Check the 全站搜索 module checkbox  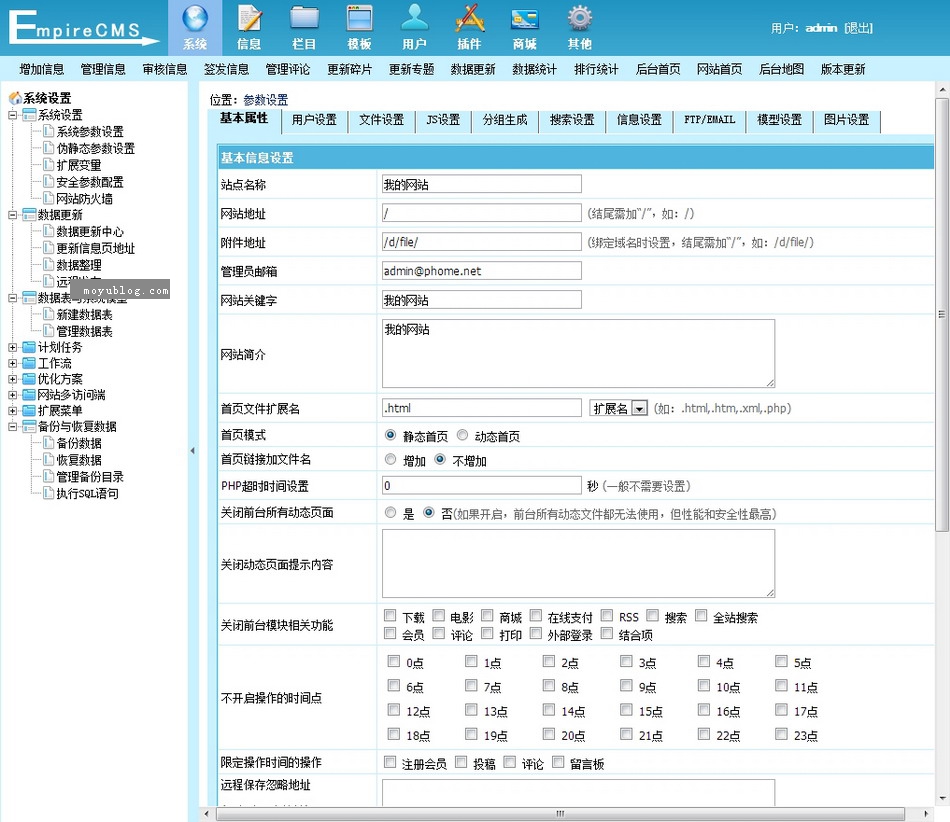(x=701, y=615)
